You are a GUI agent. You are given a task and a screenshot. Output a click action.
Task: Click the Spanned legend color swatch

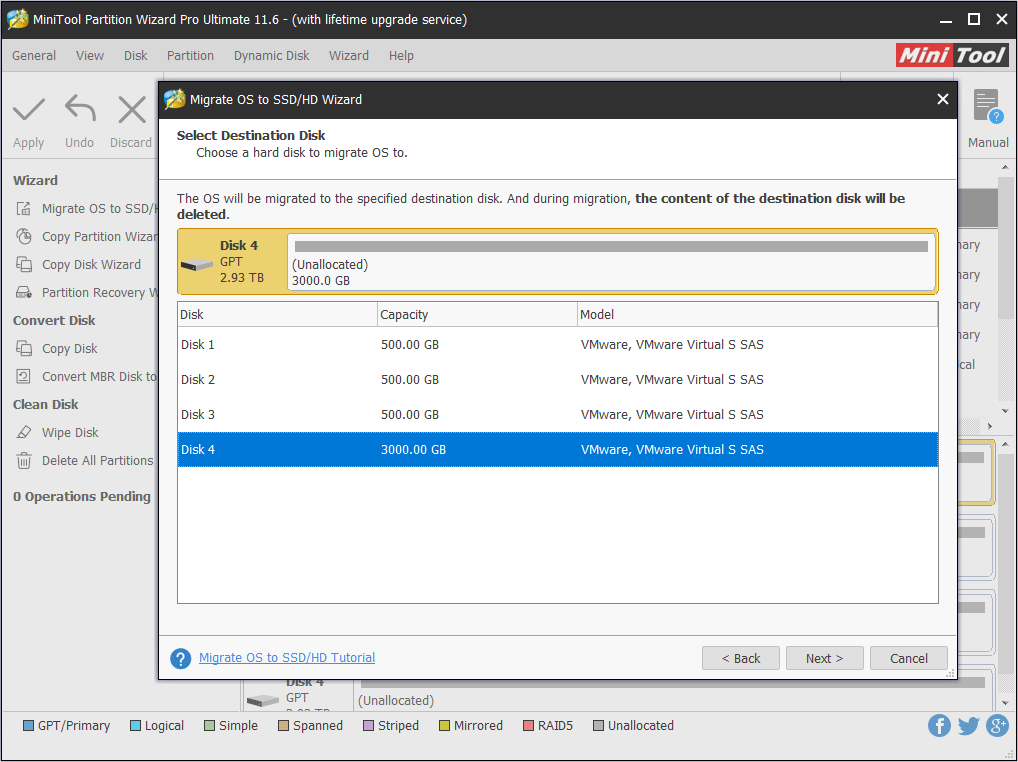coord(284,726)
